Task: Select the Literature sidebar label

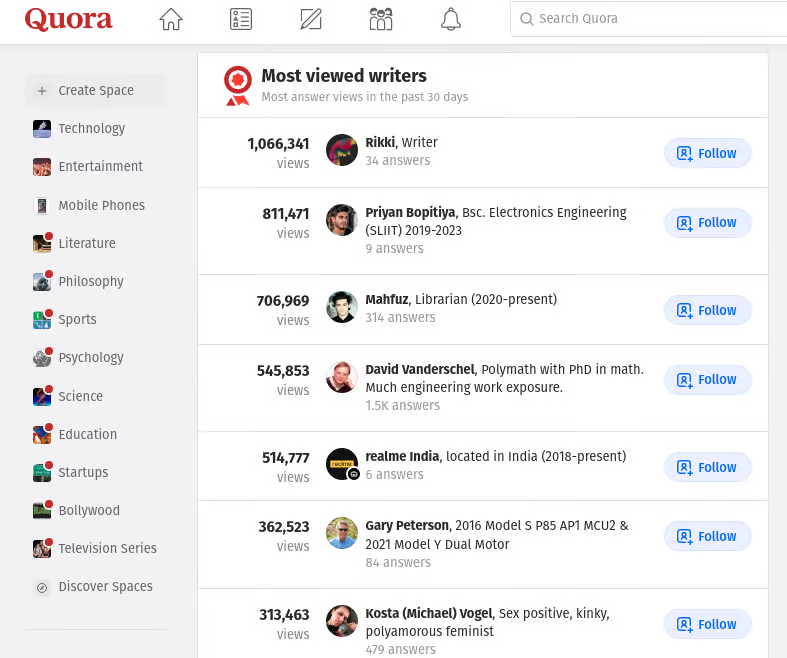Action: tap(87, 243)
